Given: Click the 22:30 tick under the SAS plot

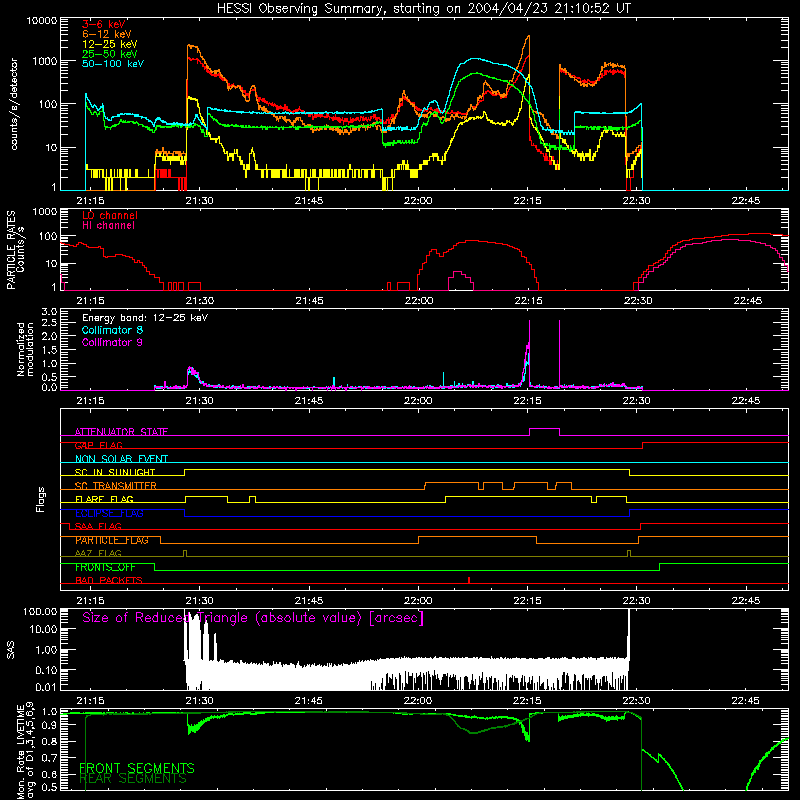Looking at the screenshot, I should click(636, 701).
